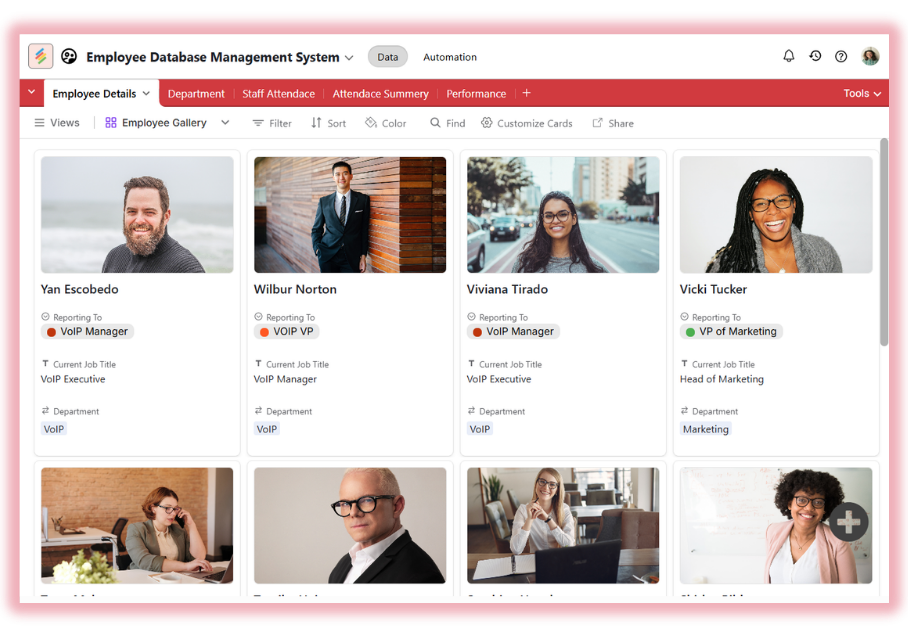Image resolution: width=908 pixels, height=637 pixels.
Task: Click the user profile avatar
Action: click(870, 57)
